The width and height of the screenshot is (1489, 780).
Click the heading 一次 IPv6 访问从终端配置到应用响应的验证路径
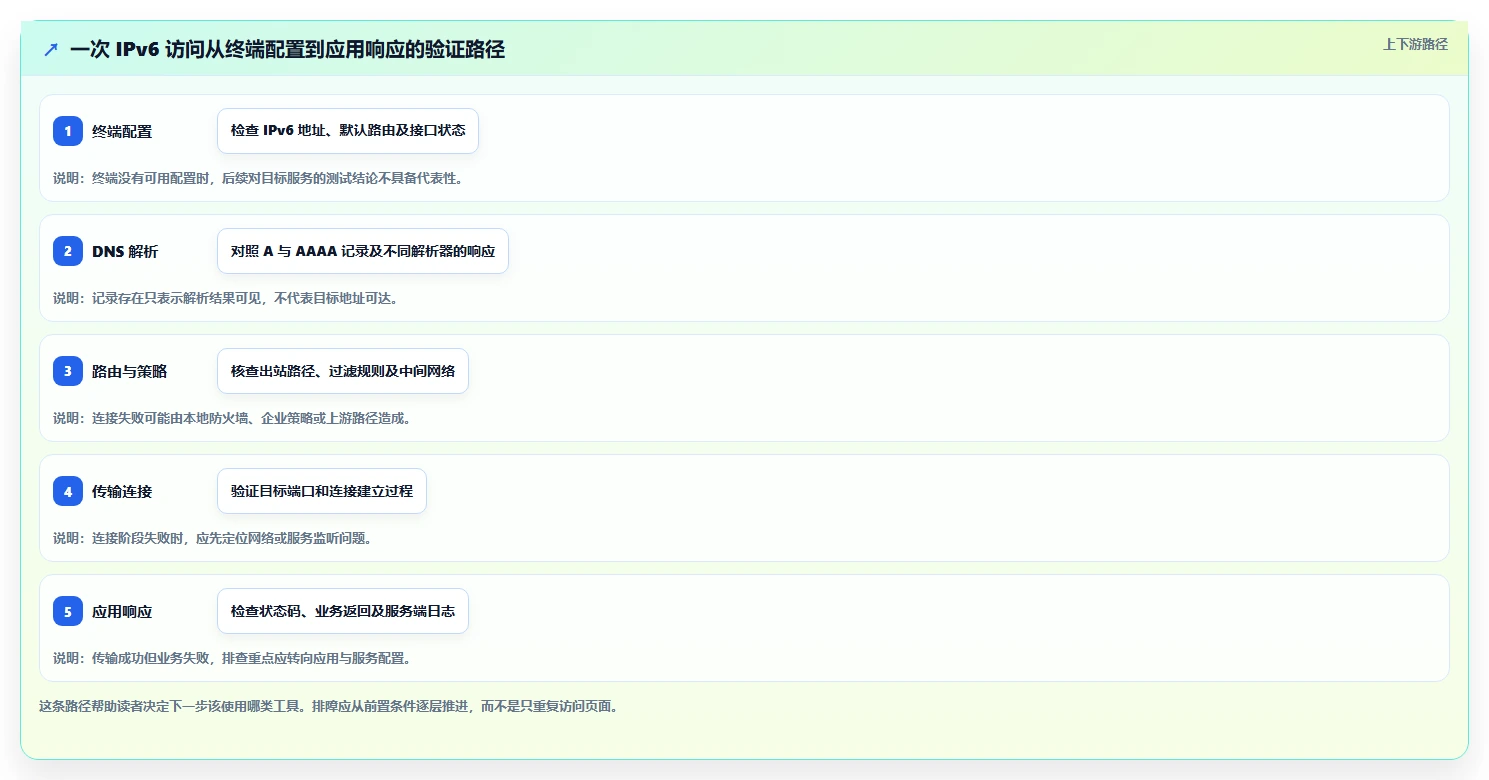point(287,50)
